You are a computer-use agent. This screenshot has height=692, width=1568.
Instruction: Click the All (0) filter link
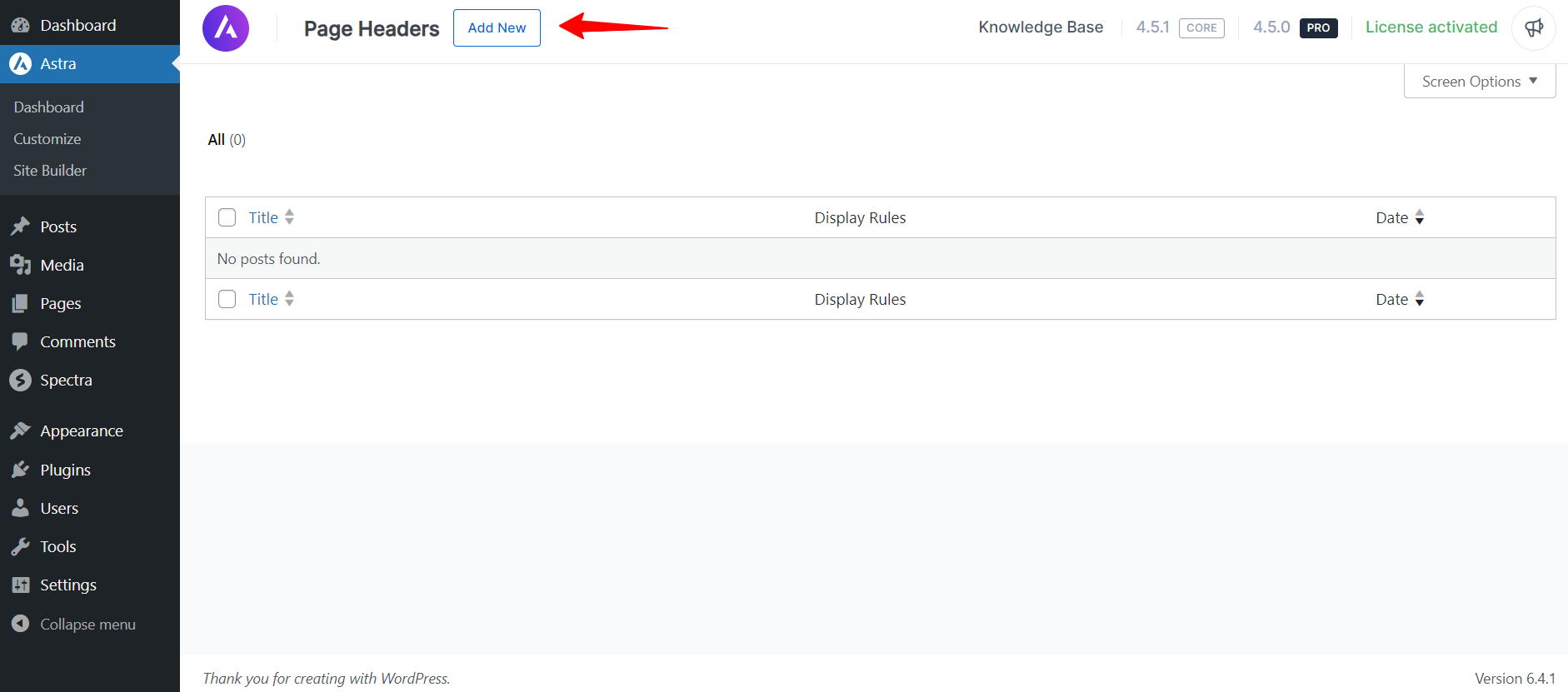click(x=227, y=139)
